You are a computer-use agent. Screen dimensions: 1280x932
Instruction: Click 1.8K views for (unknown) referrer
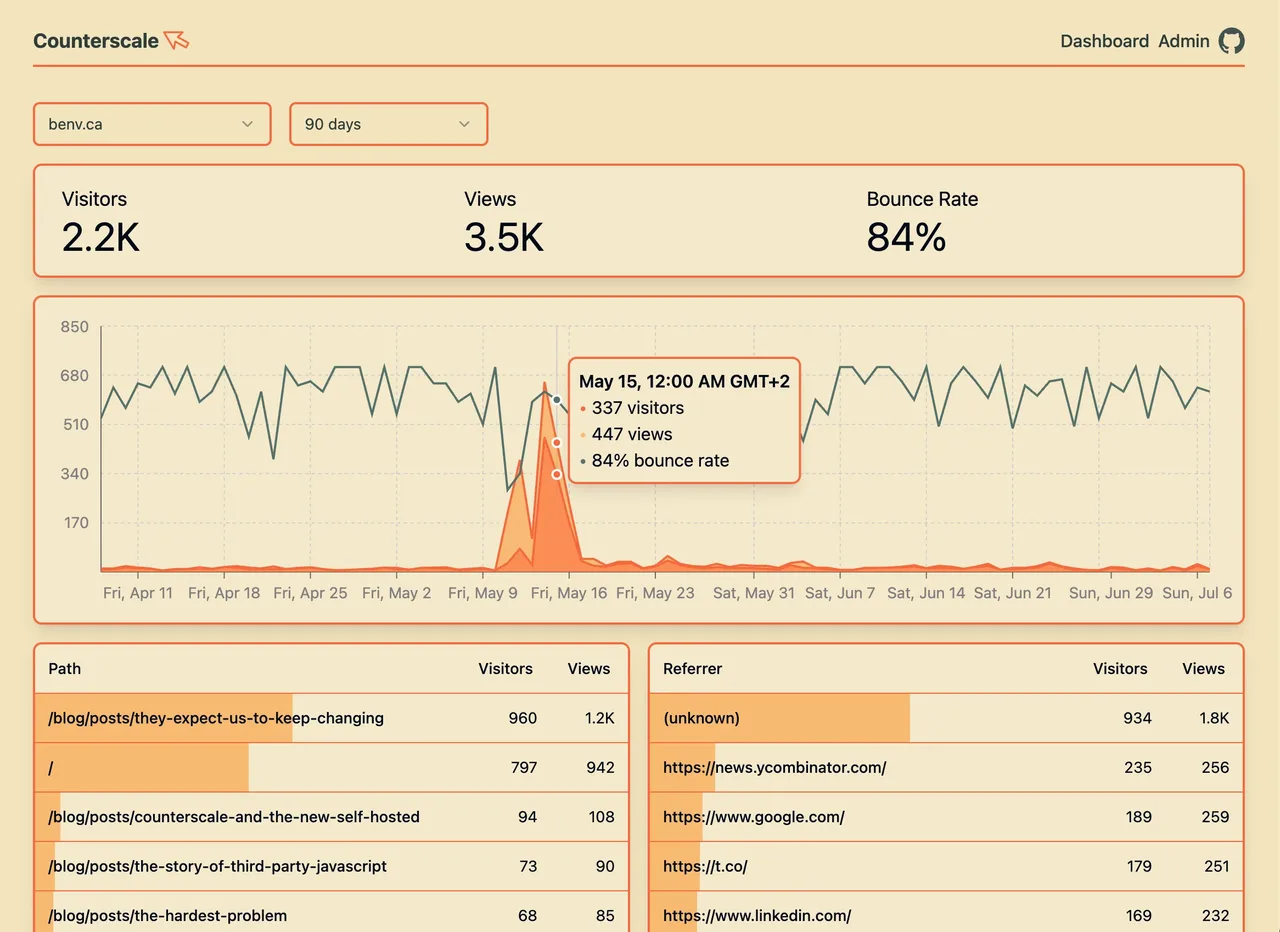pyautogui.click(x=1214, y=718)
